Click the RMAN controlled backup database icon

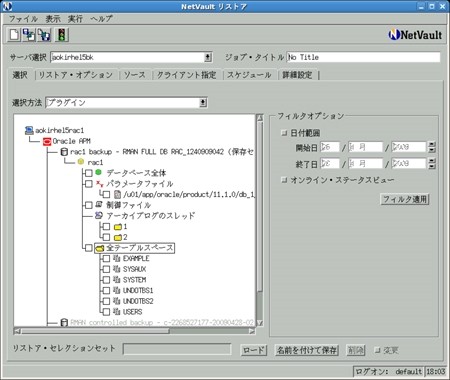point(64,322)
